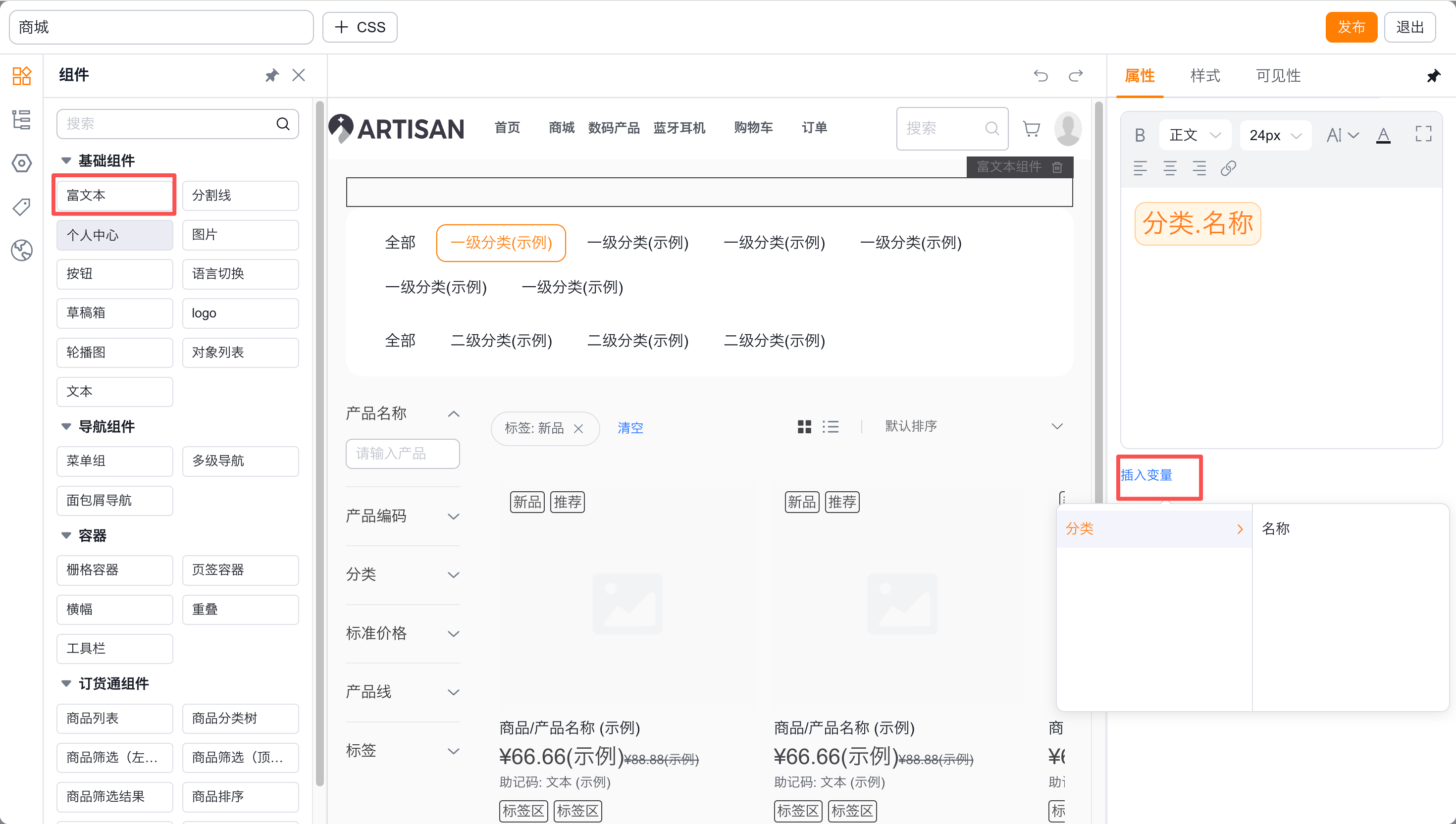This screenshot has height=824, width=1456.
Task: Toggle bold formatting in rich text editor
Action: click(1140, 135)
